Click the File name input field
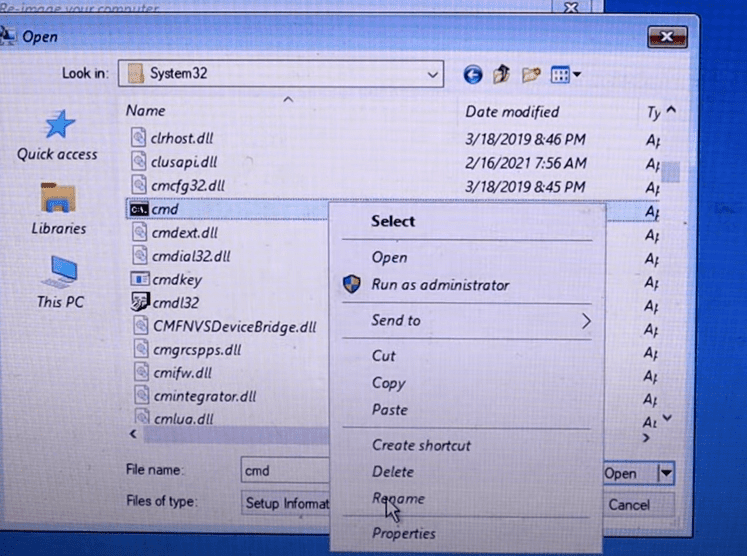The width and height of the screenshot is (747, 556). [285, 470]
